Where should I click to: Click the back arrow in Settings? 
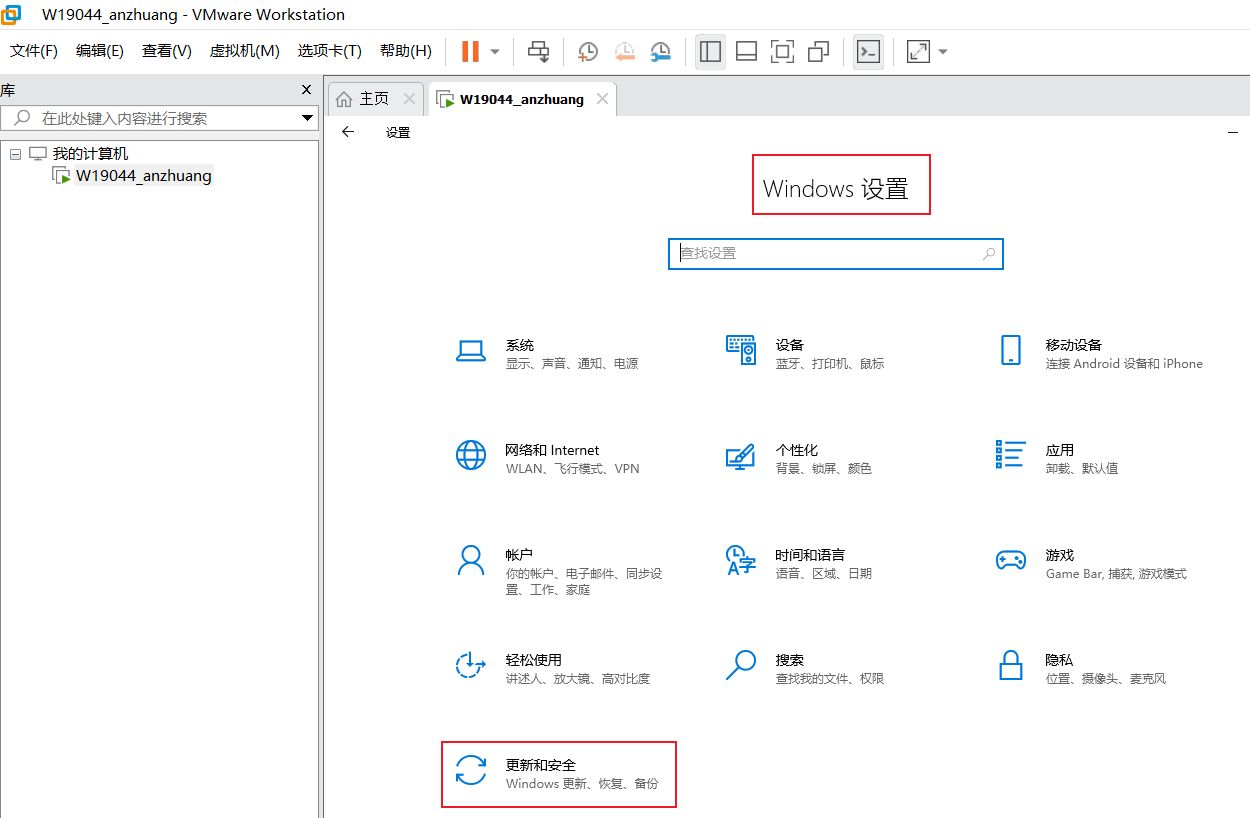(x=348, y=132)
